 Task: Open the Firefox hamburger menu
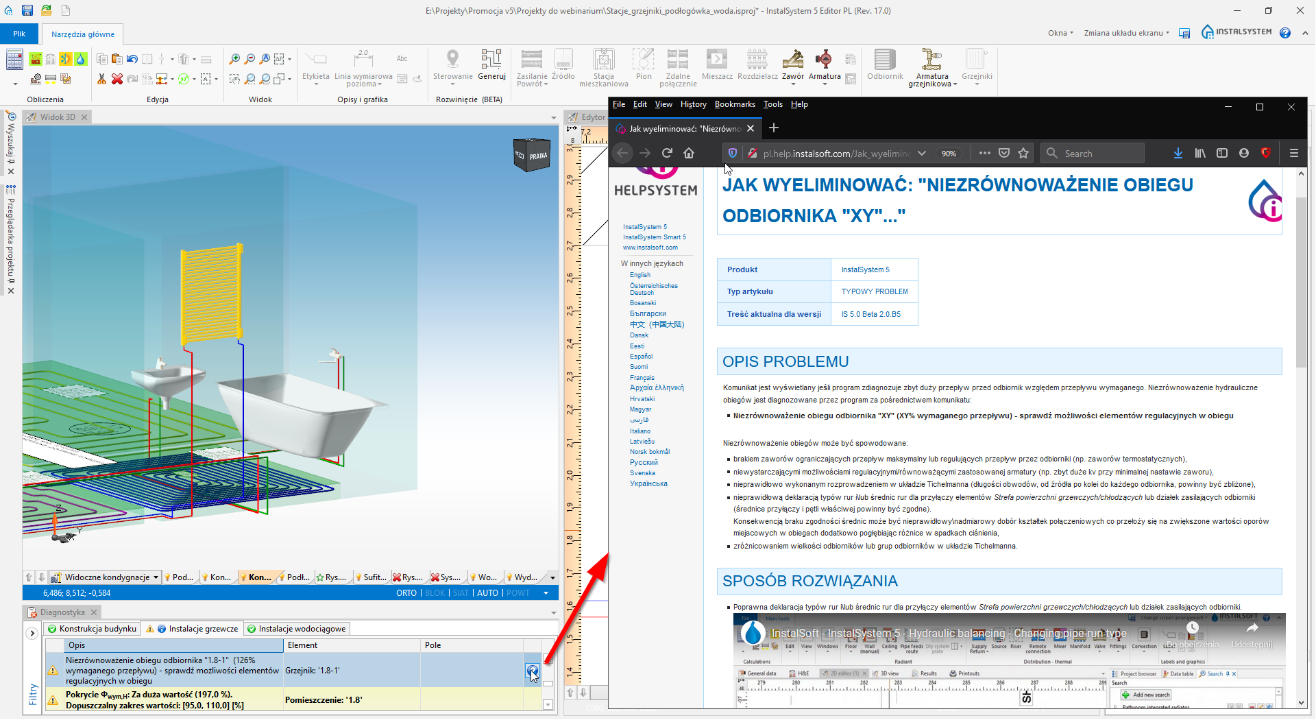tap(1293, 153)
